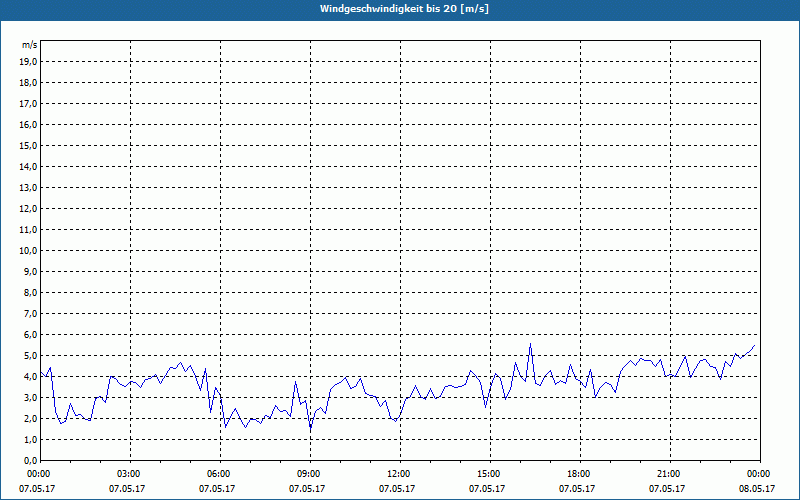Click the final data point before midnight
The height and width of the screenshot is (500, 800).
755,345
